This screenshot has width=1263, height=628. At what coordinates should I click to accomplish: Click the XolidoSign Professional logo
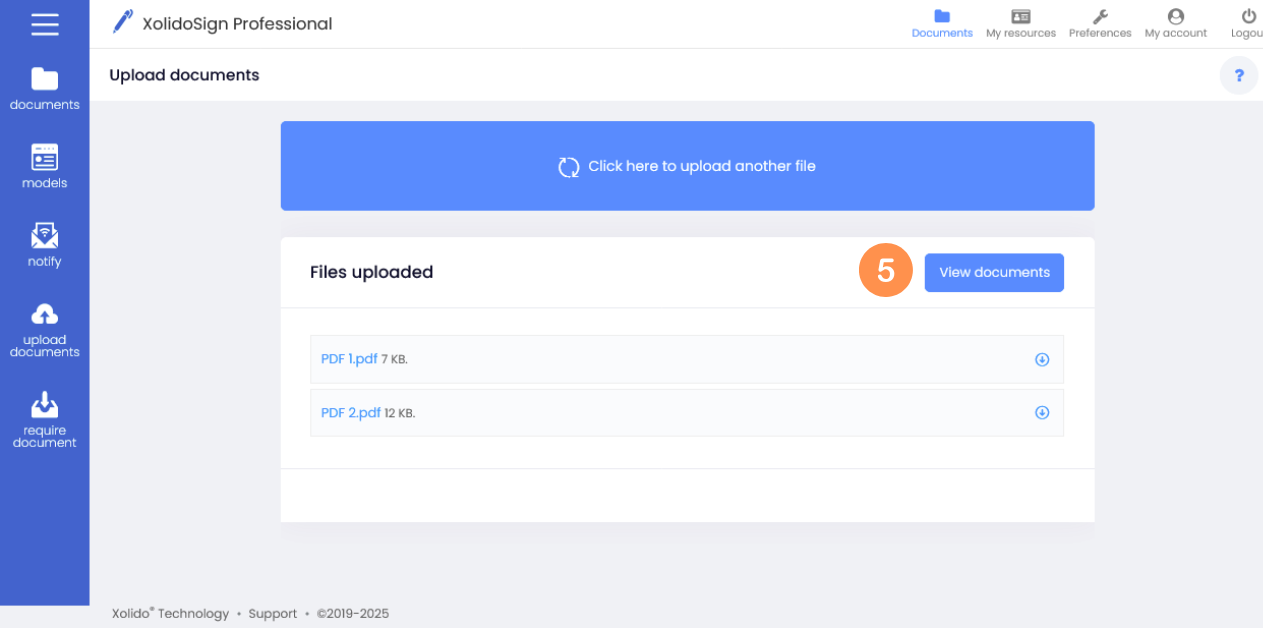[222, 23]
